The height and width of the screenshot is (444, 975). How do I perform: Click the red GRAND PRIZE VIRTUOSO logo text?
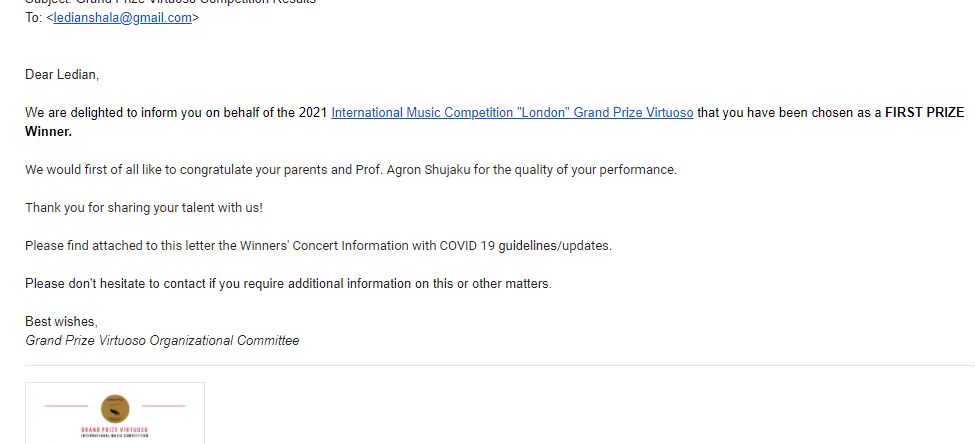coord(115,430)
